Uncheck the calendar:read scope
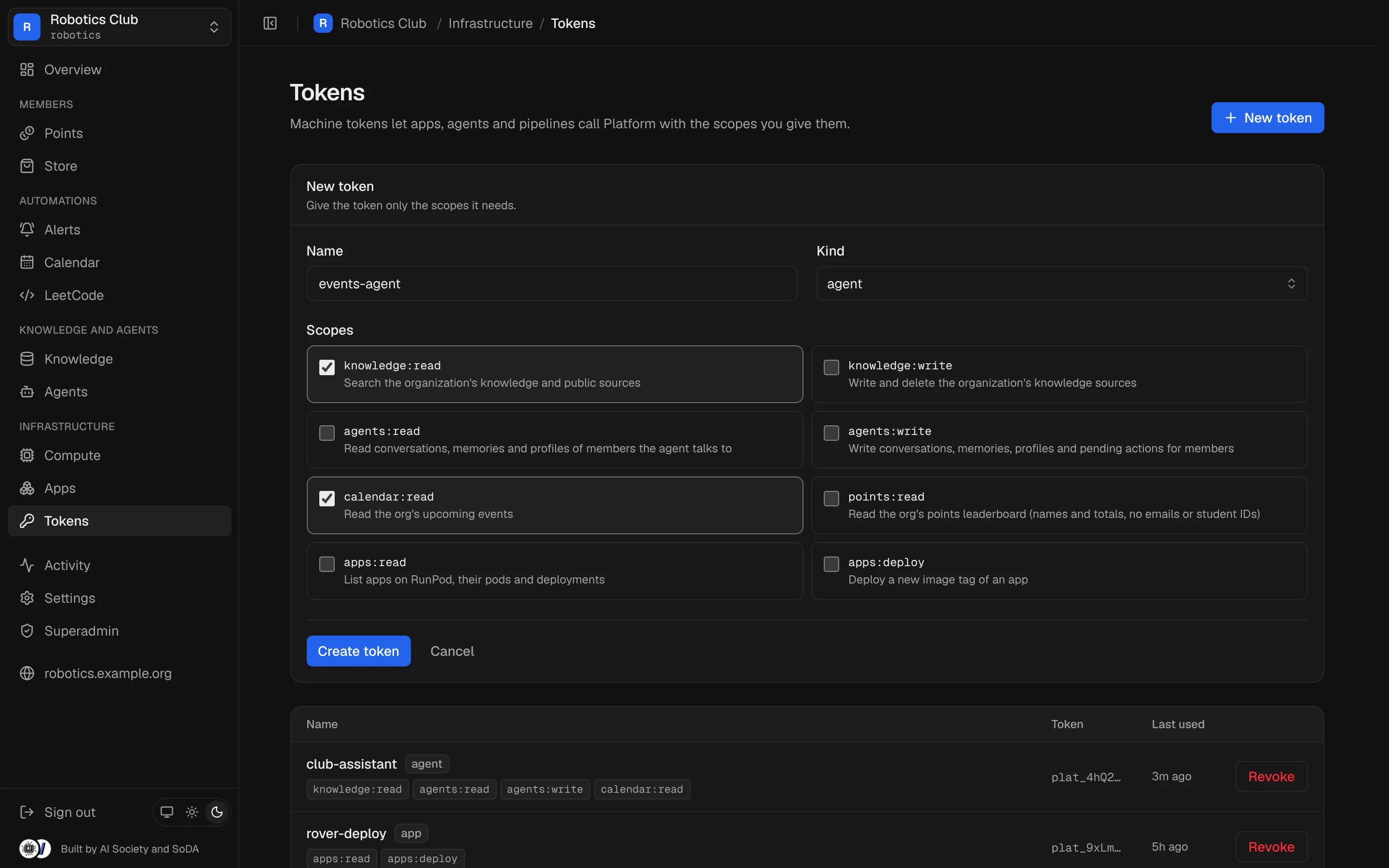The image size is (1389, 868). click(327, 498)
